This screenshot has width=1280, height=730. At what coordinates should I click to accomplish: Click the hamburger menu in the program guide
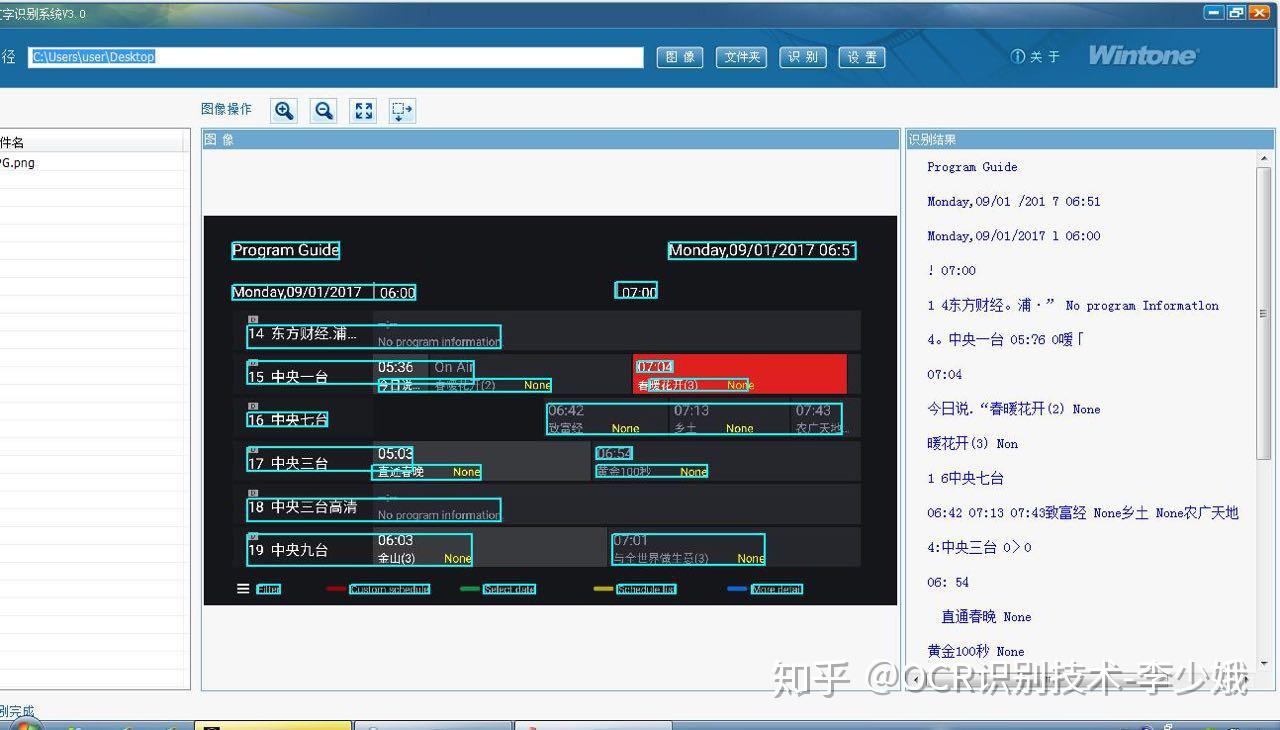243,588
